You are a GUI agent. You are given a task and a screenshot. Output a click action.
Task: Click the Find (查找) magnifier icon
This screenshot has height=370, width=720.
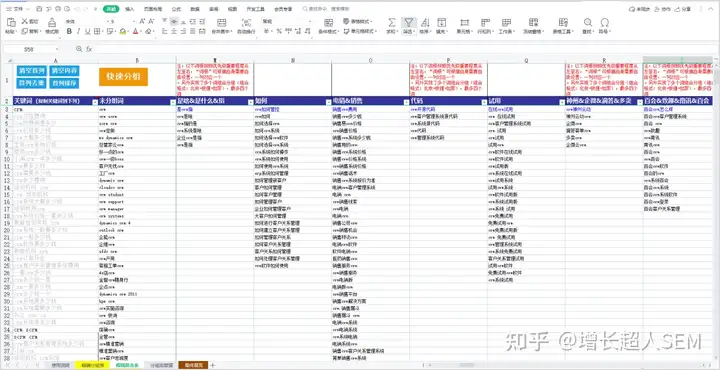coord(587,22)
